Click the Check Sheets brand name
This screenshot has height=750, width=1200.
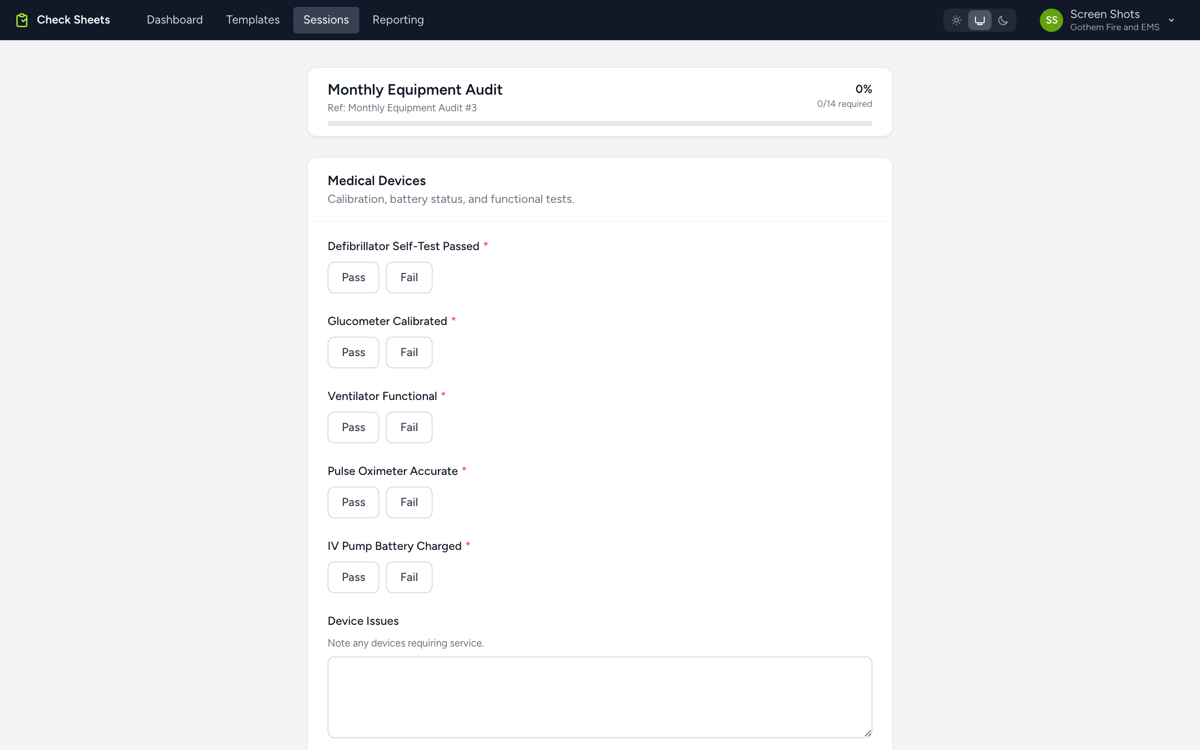[x=73, y=20]
